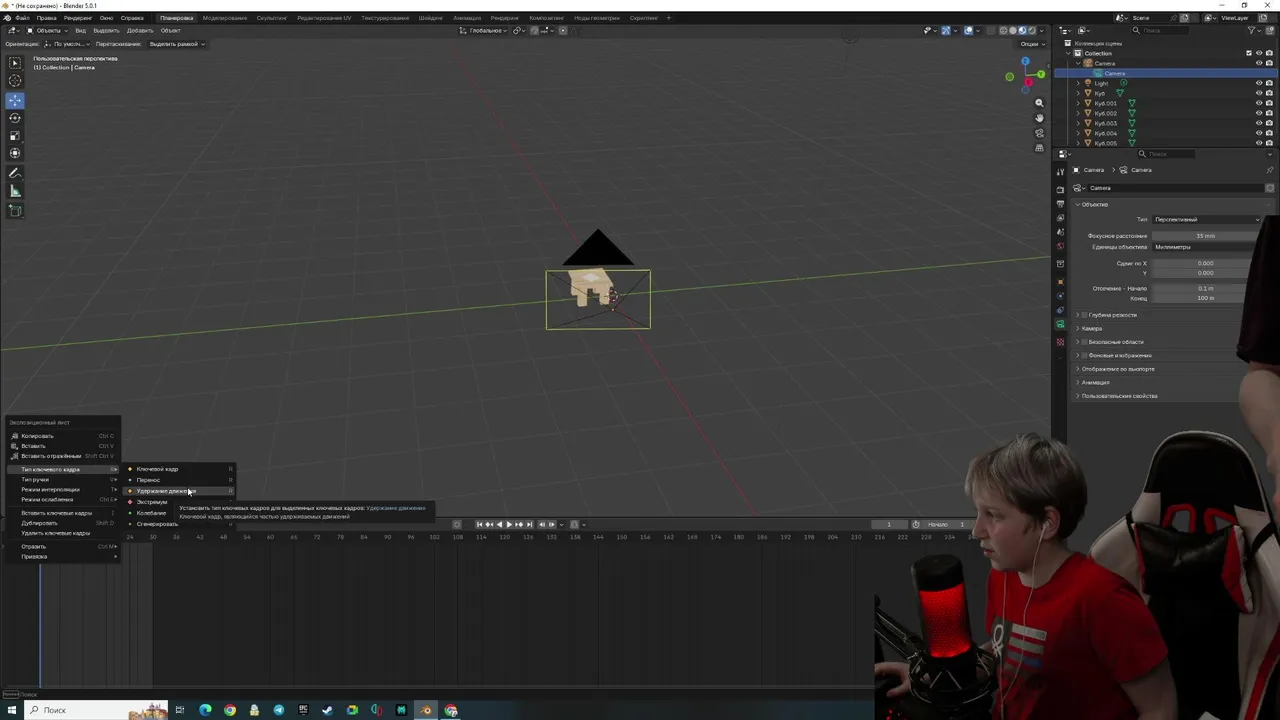Expand Куб.001 in the outliner tree
1280x720 pixels.
click(x=1078, y=103)
